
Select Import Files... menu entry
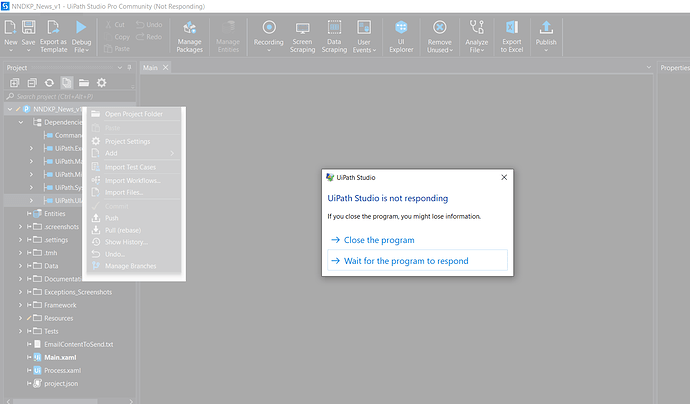134,192
